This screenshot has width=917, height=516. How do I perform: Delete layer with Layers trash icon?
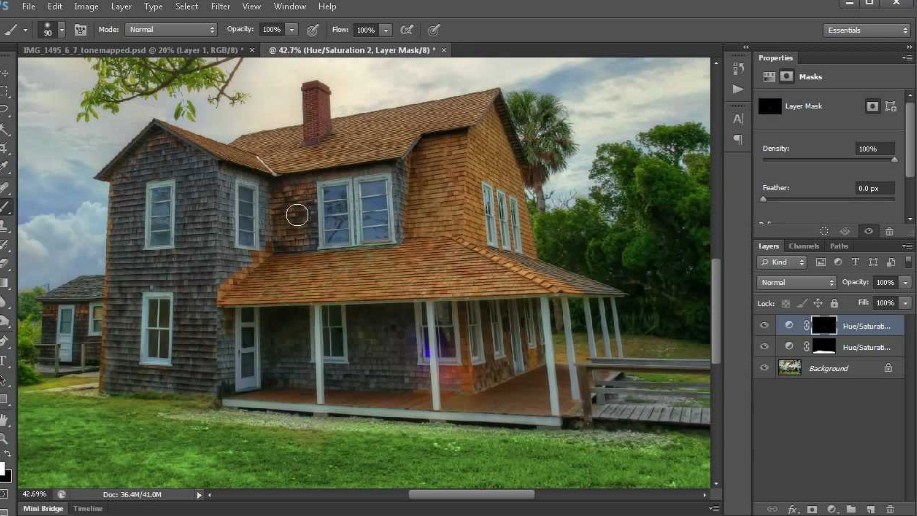[890, 510]
